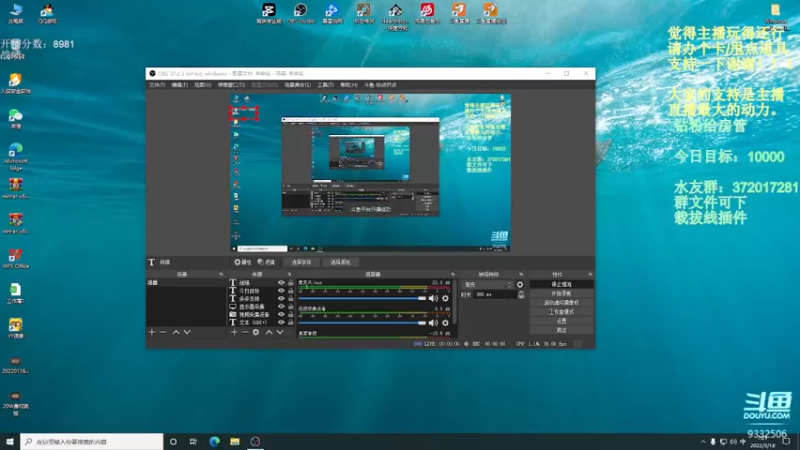Add a new scene with plus icon
Viewport: 800px width, 450px height.
152,332
